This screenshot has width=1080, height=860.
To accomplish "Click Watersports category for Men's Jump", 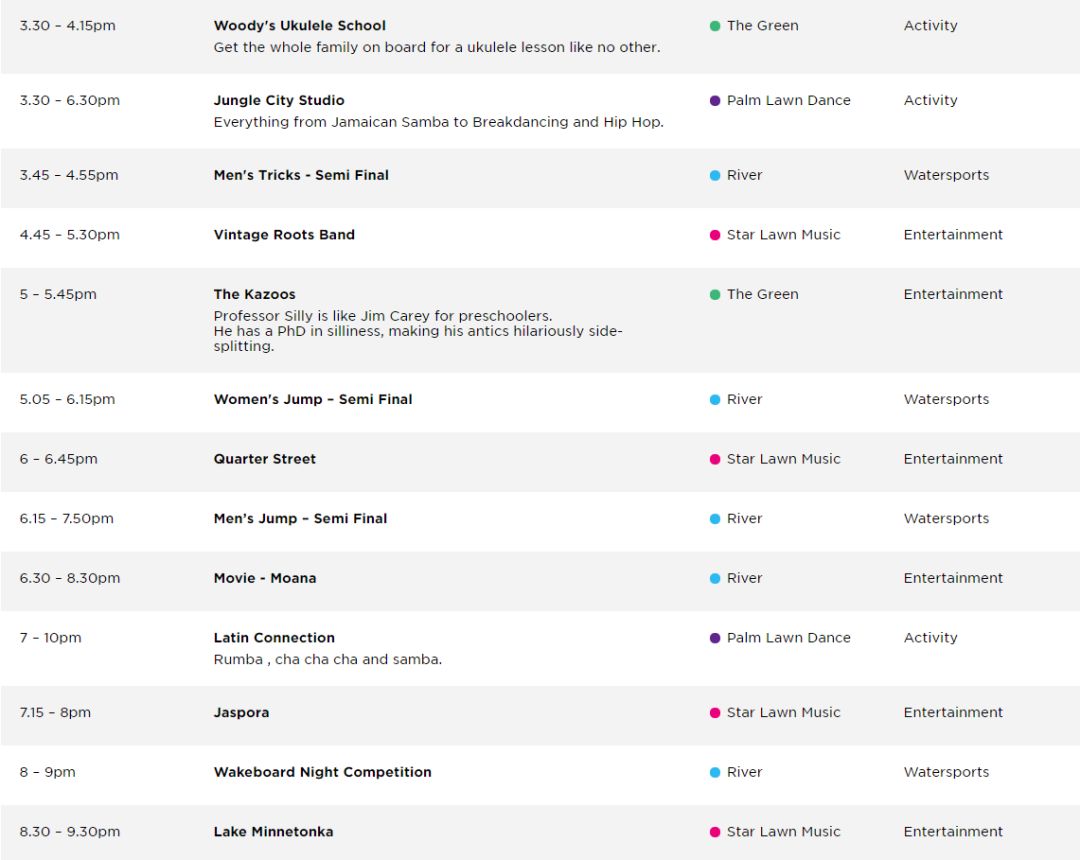I will [946, 518].
